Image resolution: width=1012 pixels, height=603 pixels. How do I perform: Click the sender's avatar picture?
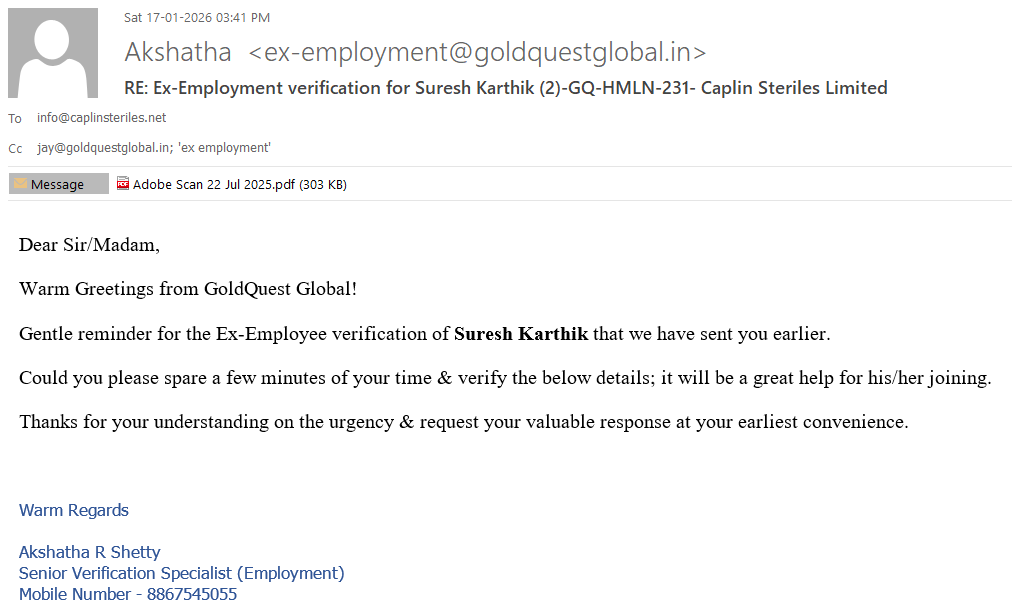click(53, 53)
